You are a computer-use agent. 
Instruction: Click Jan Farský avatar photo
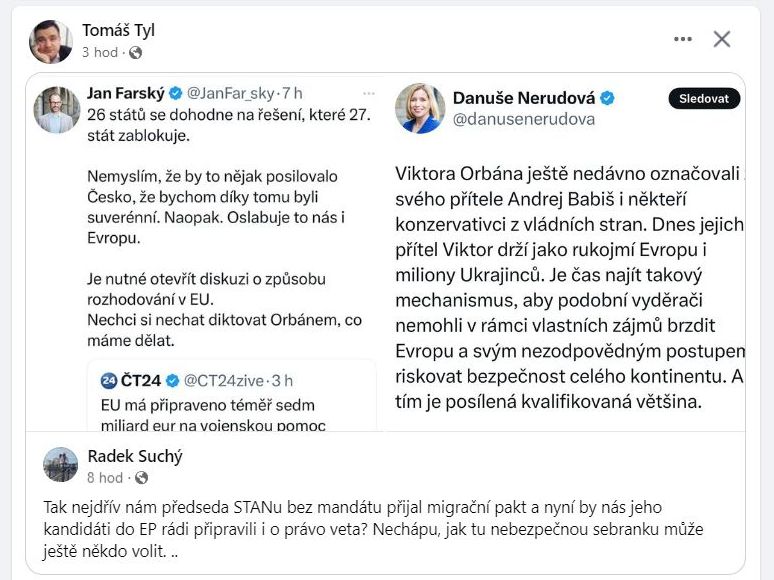pyautogui.click(x=56, y=109)
